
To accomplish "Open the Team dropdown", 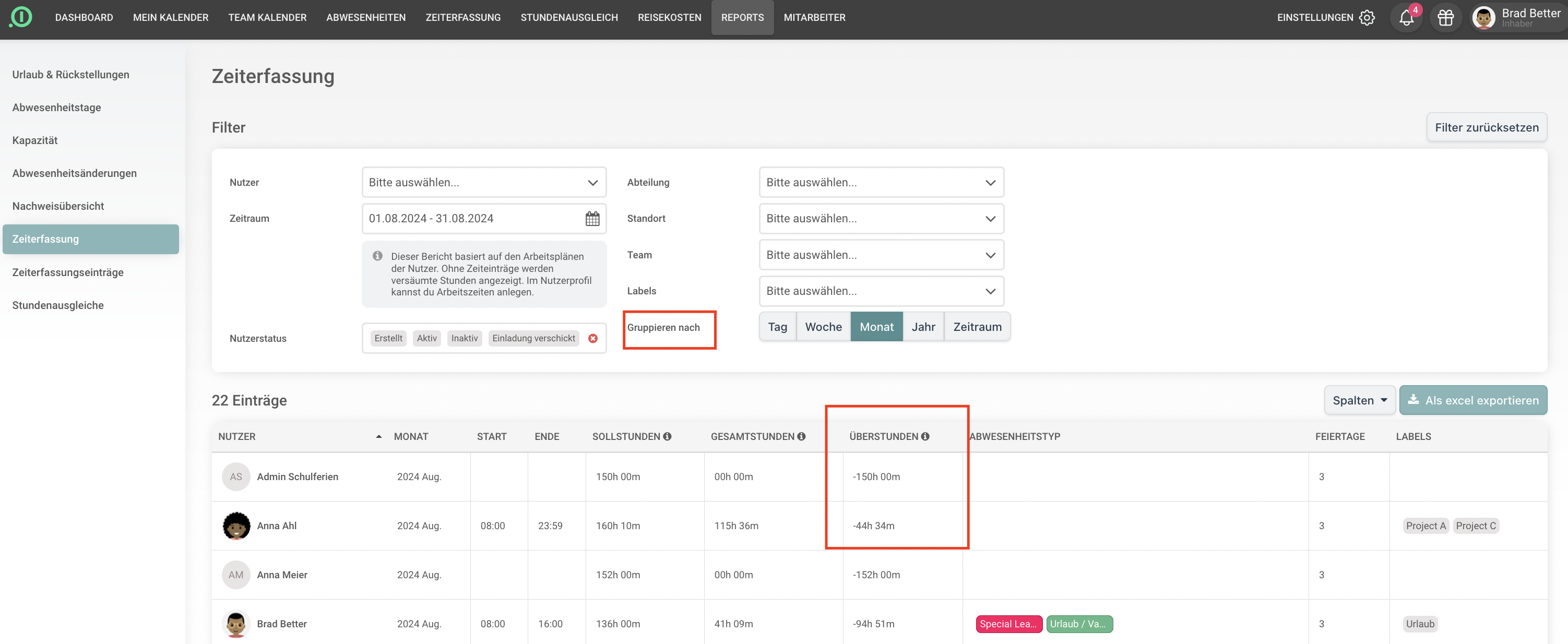I will [882, 255].
